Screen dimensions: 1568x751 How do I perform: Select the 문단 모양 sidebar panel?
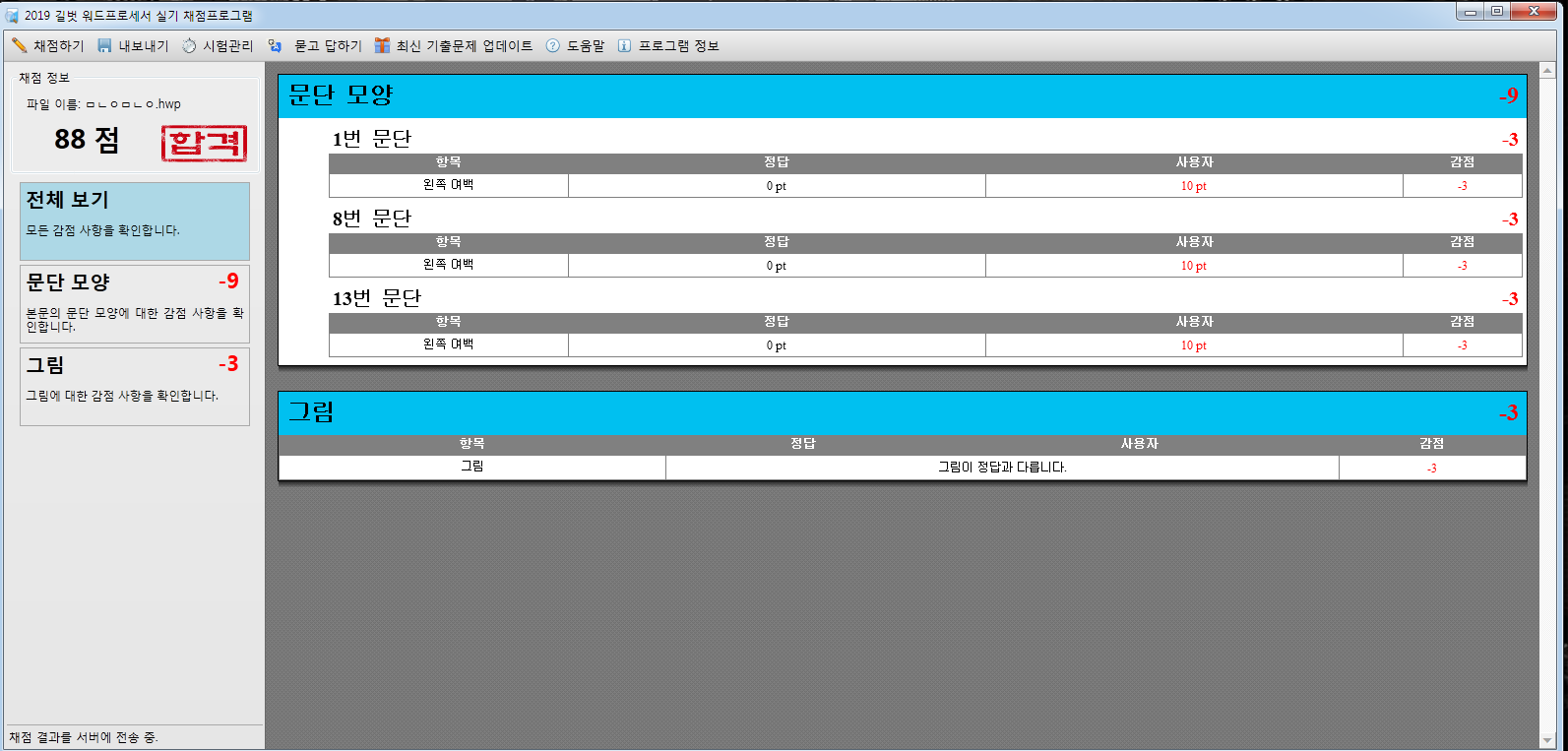135,304
